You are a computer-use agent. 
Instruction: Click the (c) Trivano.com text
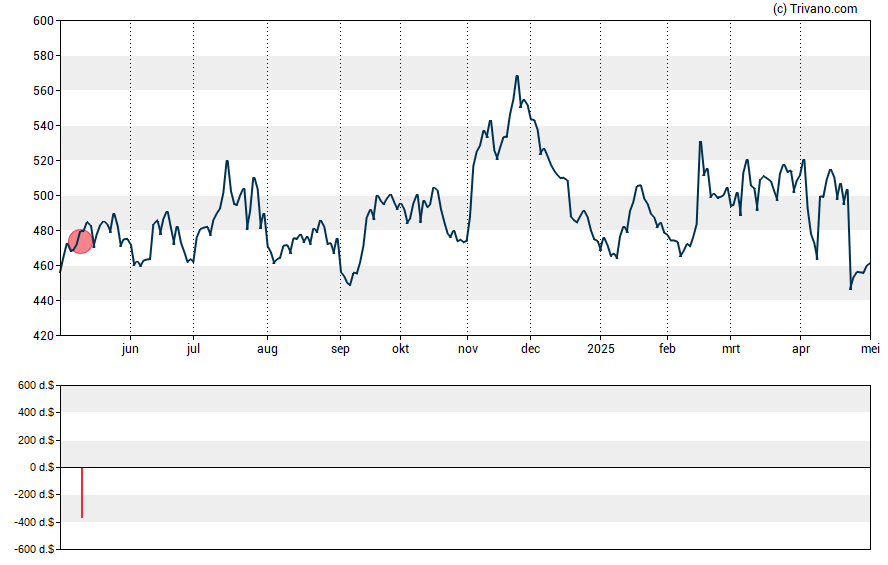[815, 8]
